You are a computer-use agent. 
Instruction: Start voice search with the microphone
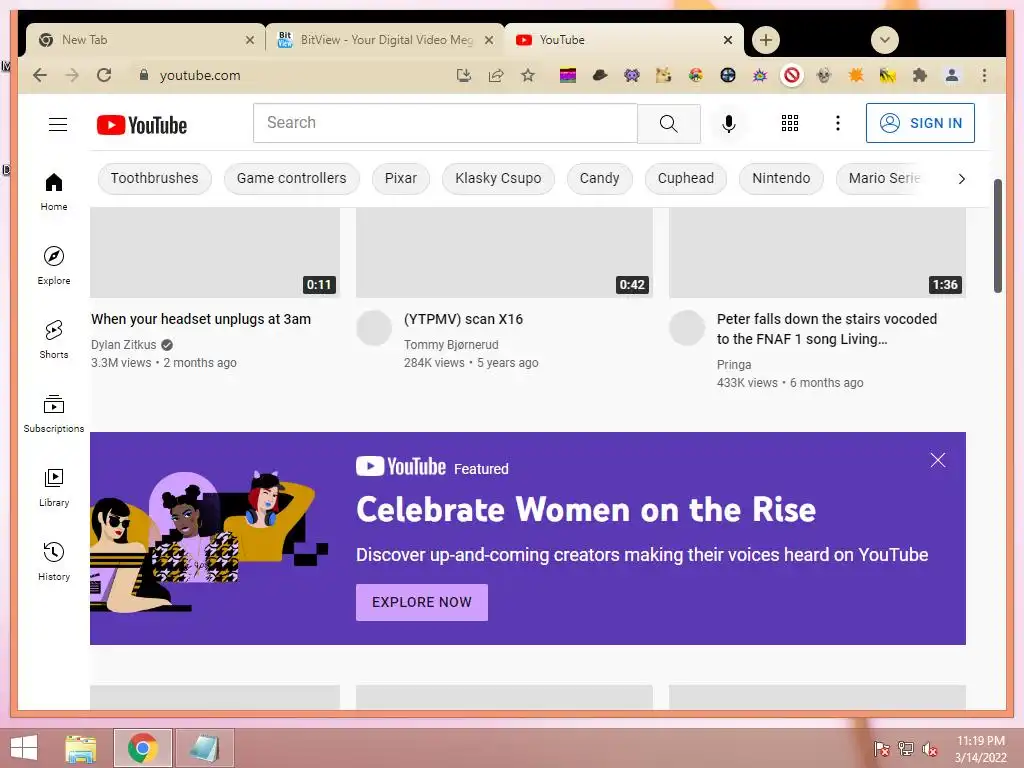(729, 123)
